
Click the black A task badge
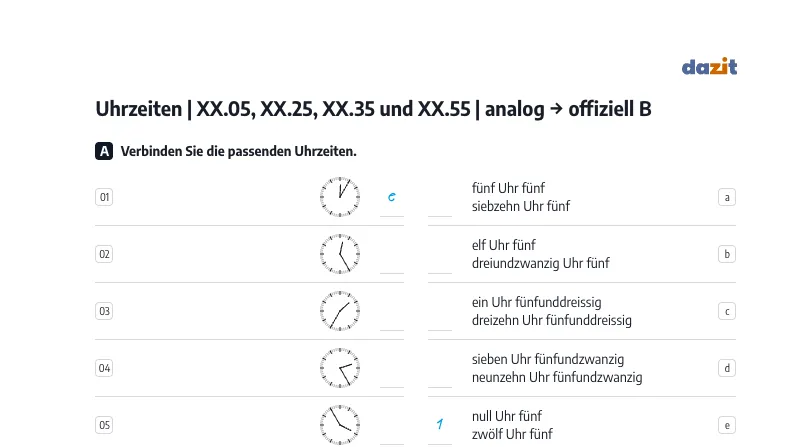tap(104, 151)
